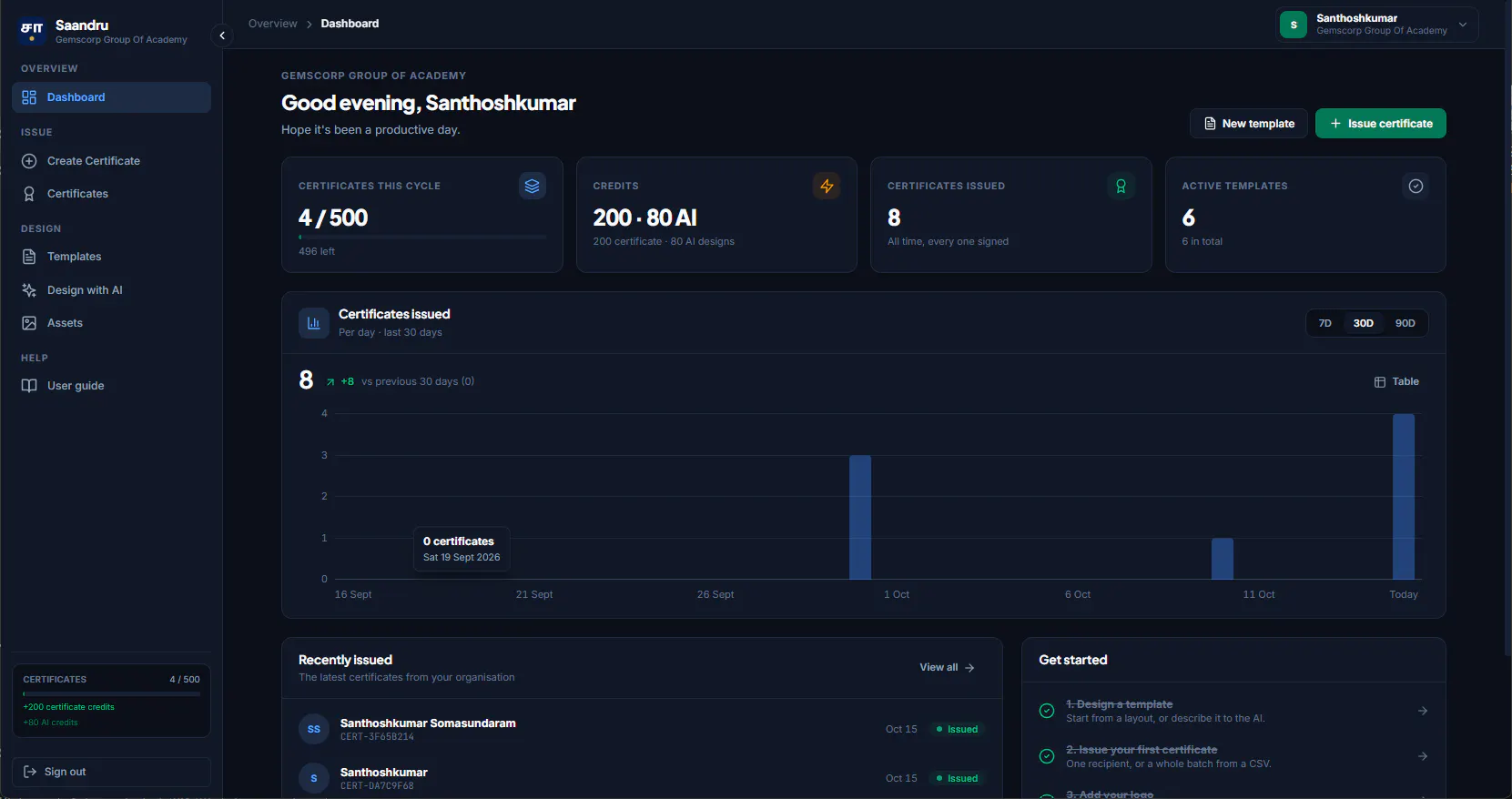Click the bar chart icon beside Certificates issued
Viewport: 1512px width, 799px height.
(x=314, y=323)
